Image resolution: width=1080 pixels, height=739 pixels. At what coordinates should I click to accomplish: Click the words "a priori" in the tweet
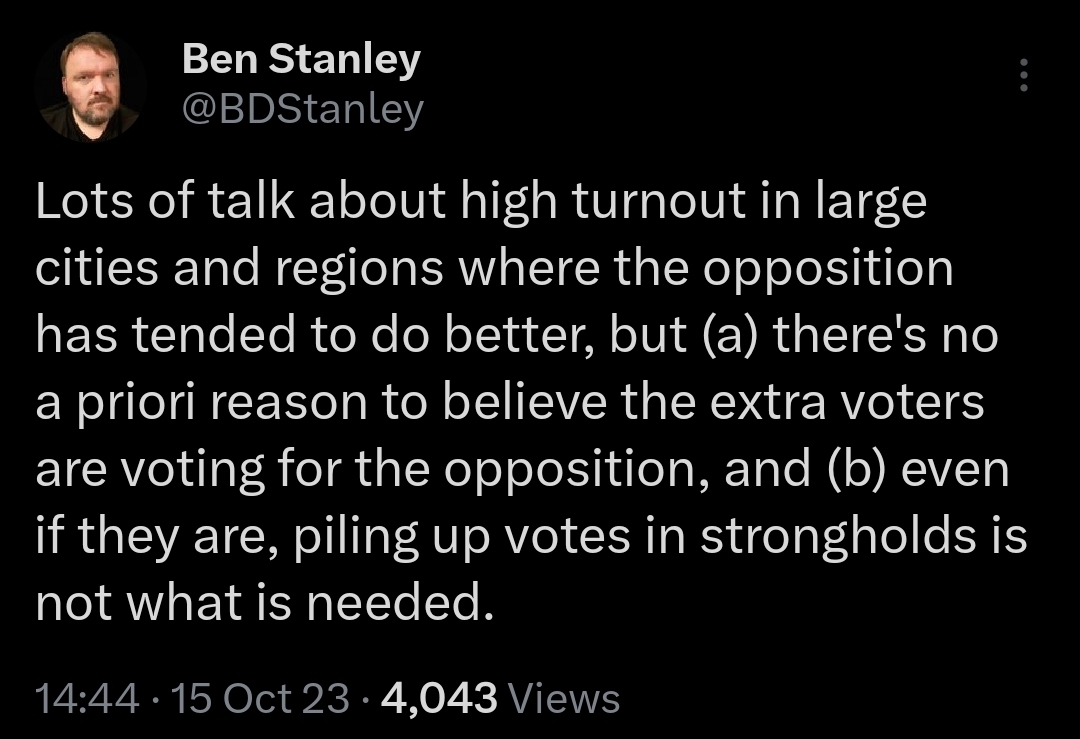(102, 404)
